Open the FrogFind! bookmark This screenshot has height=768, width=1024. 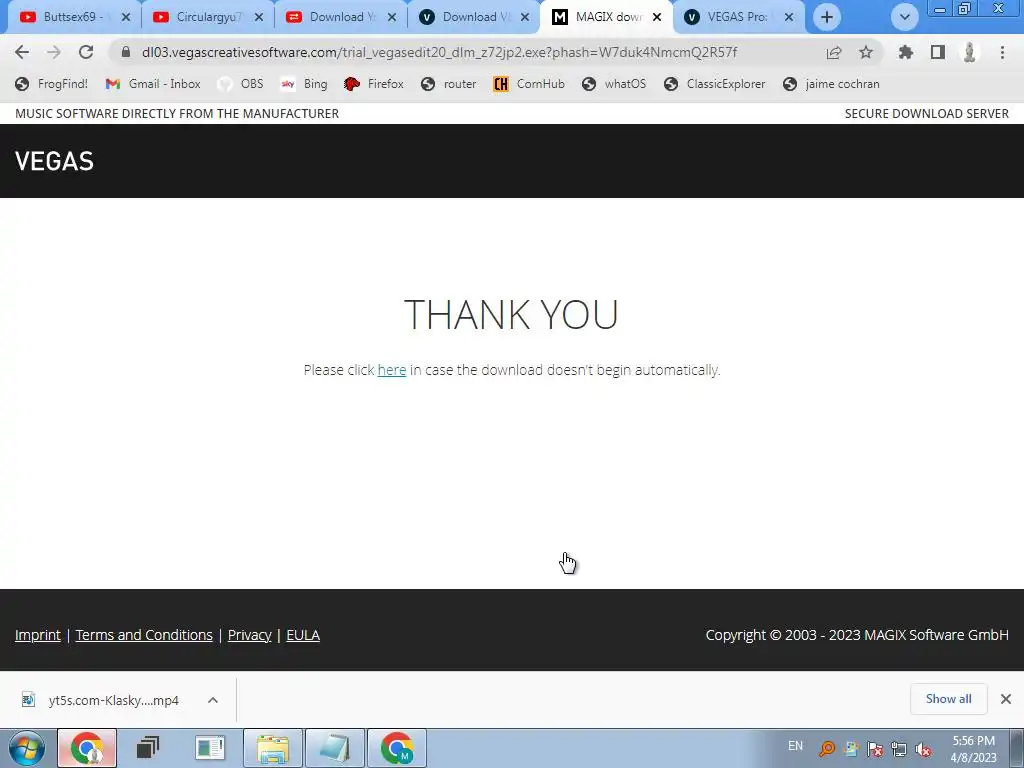[x=52, y=84]
